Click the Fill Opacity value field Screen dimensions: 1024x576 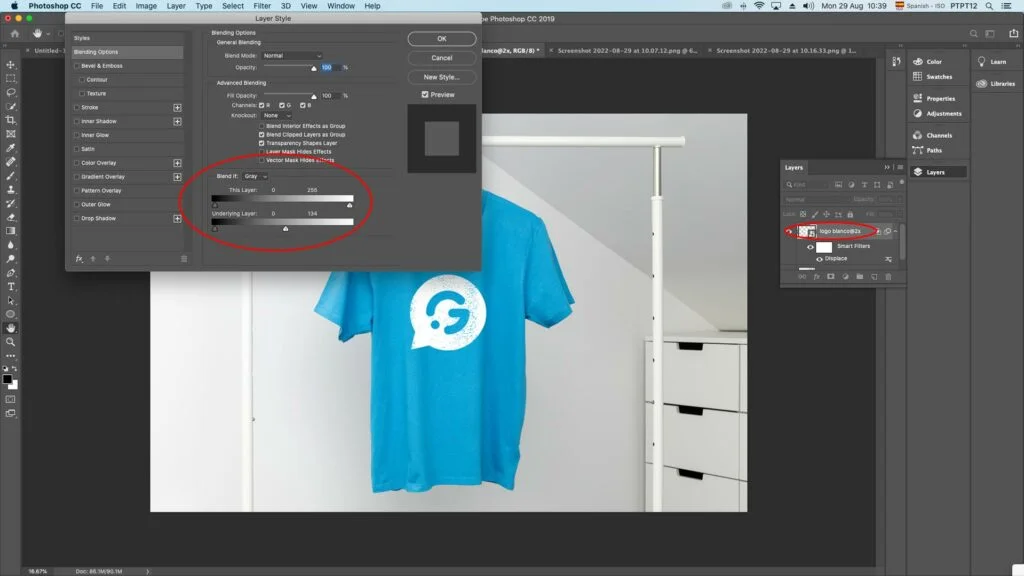pyautogui.click(x=329, y=95)
